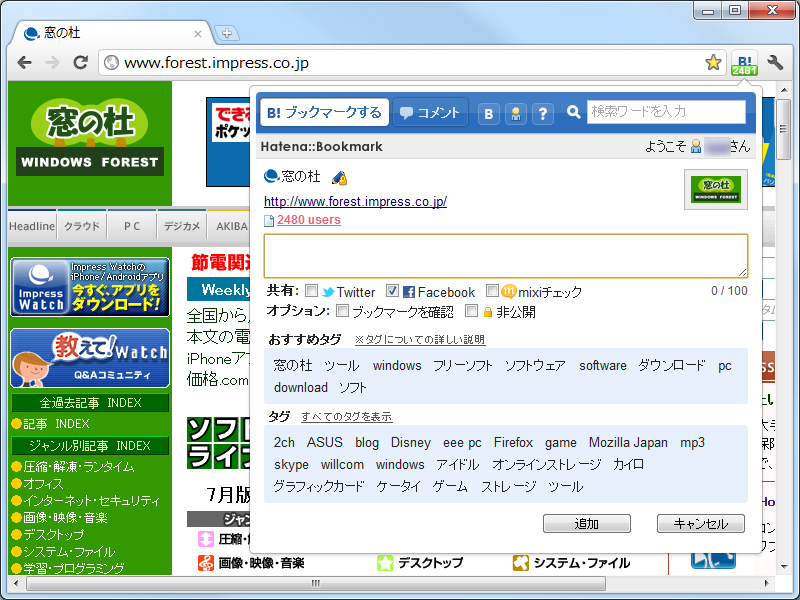Click the blue B Hatena icon in the popup toolbar
Viewport: 800px width, 600px height.
(x=488, y=113)
